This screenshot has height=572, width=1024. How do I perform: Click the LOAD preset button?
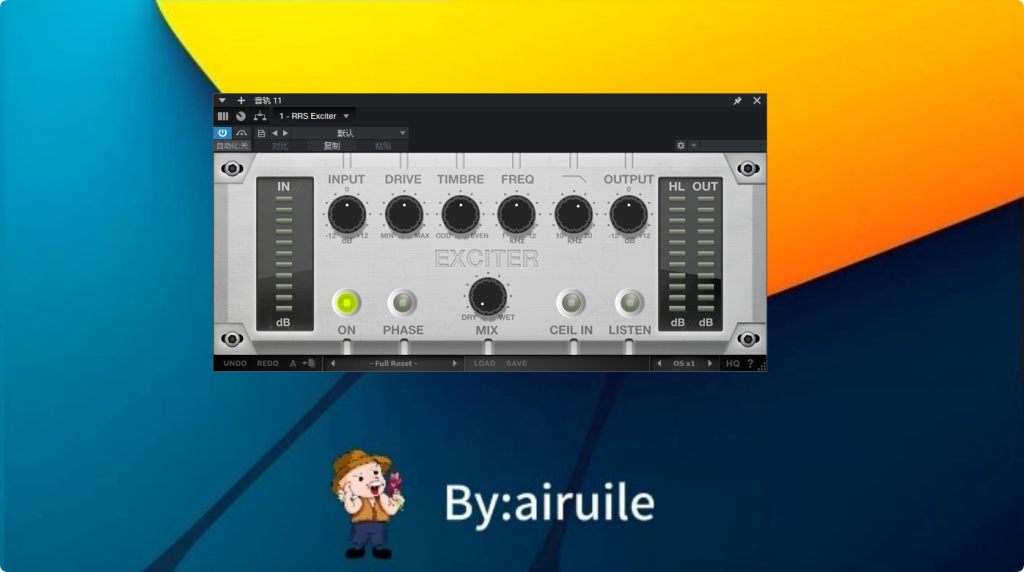click(485, 364)
